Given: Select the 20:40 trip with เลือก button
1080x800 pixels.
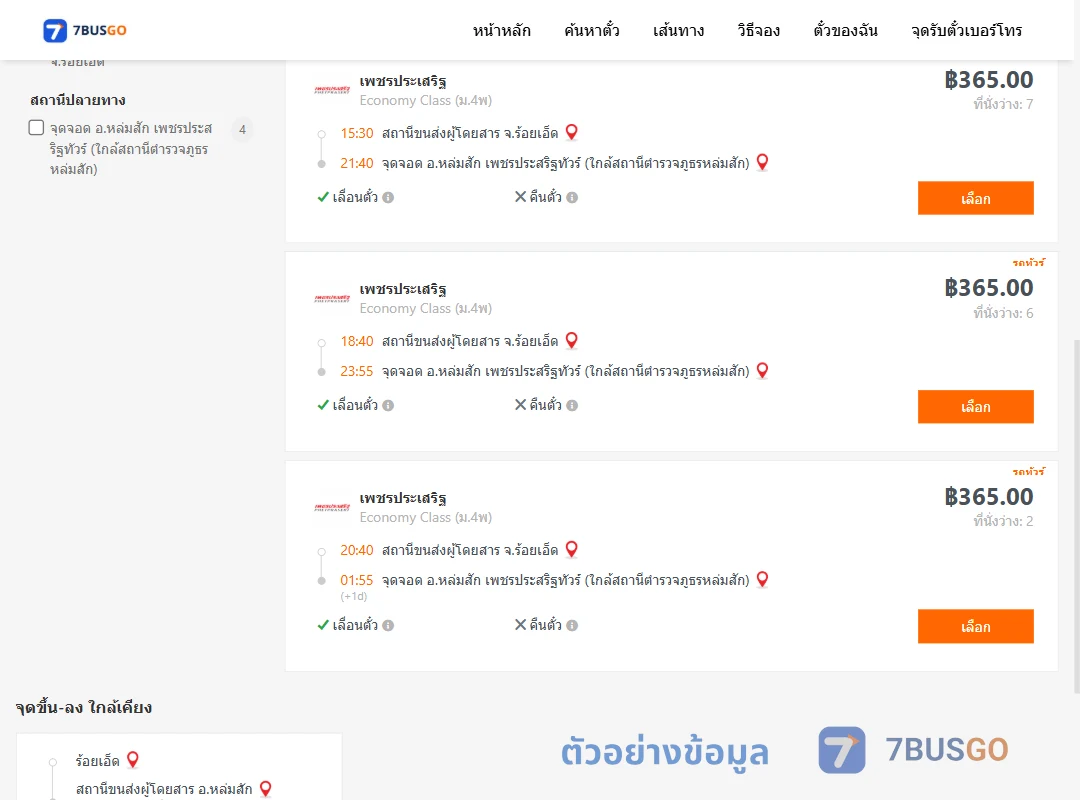Looking at the screenshot, I should pyautogui.click(x=975, y=626).
